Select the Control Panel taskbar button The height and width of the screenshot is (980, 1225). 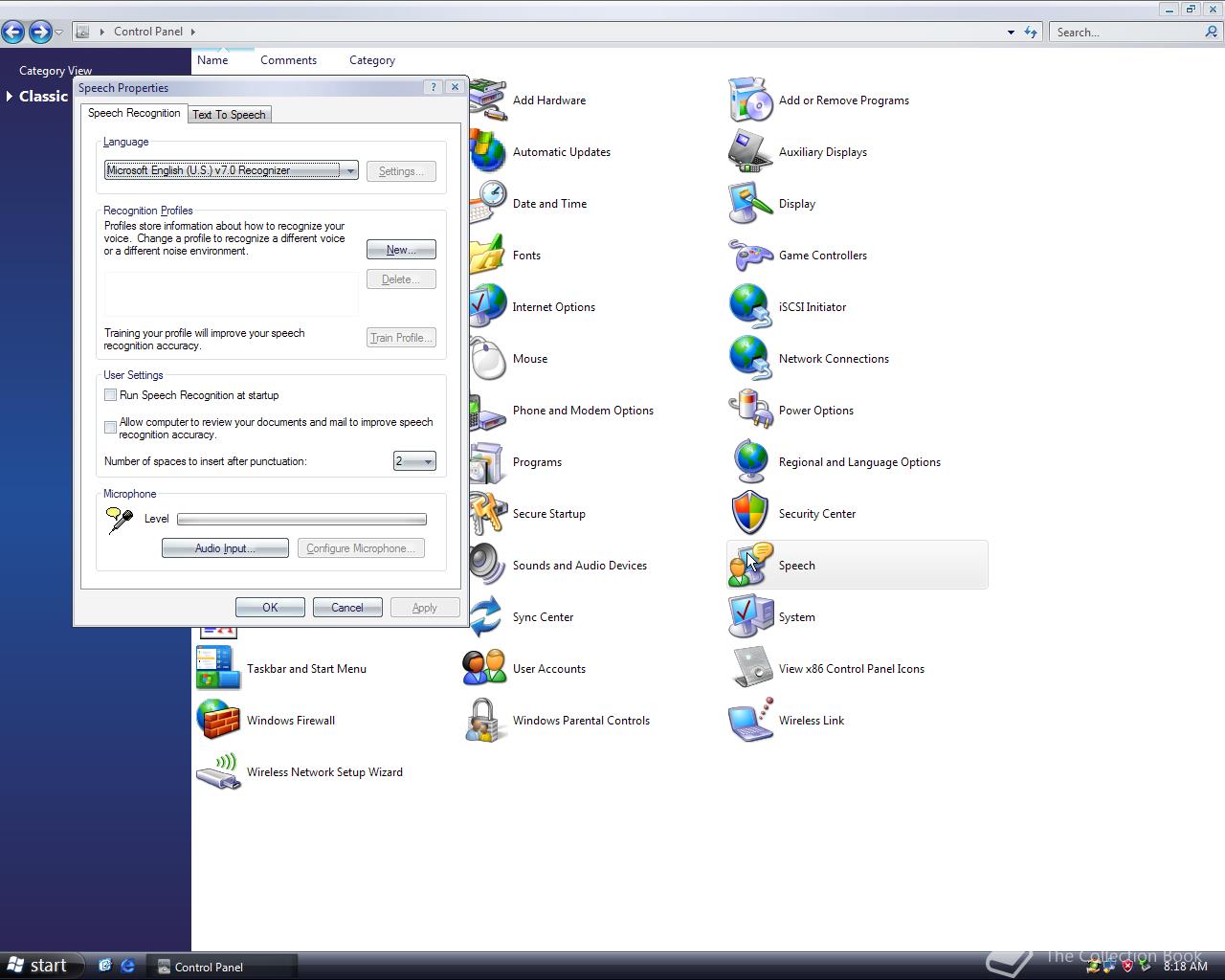click(x=223, y=967)
